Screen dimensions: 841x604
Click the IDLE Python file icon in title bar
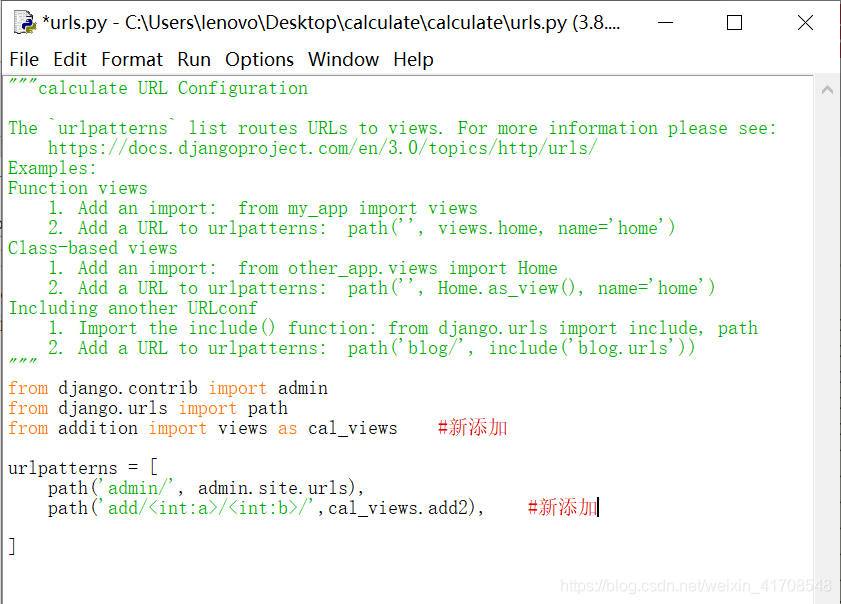coord(25,23)
